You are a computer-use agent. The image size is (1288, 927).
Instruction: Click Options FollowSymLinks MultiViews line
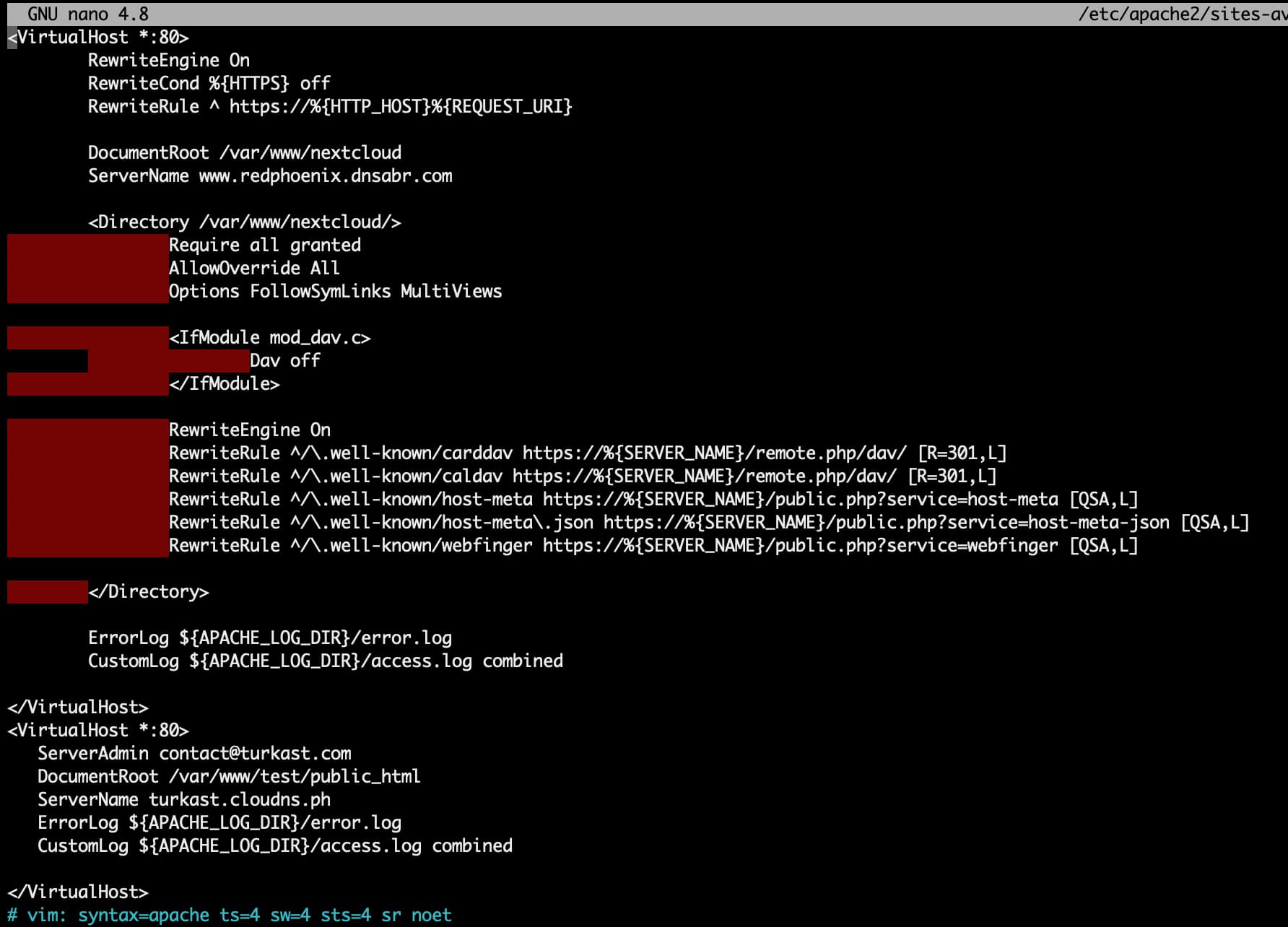click(336, 291)
